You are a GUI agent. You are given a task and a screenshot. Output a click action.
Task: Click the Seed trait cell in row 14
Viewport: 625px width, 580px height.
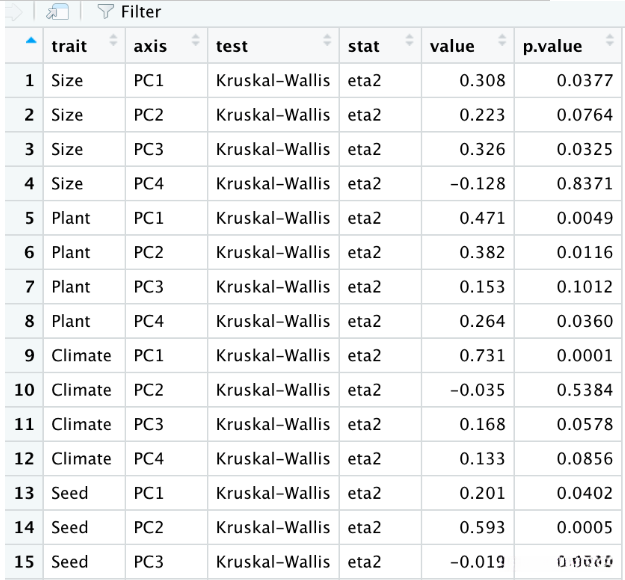pyautogui.click(x=70, y=527)
